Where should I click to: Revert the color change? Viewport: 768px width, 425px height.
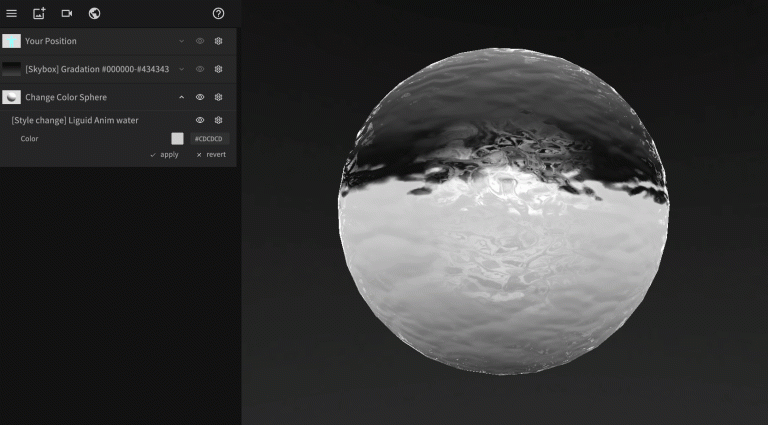click(211, 155)
